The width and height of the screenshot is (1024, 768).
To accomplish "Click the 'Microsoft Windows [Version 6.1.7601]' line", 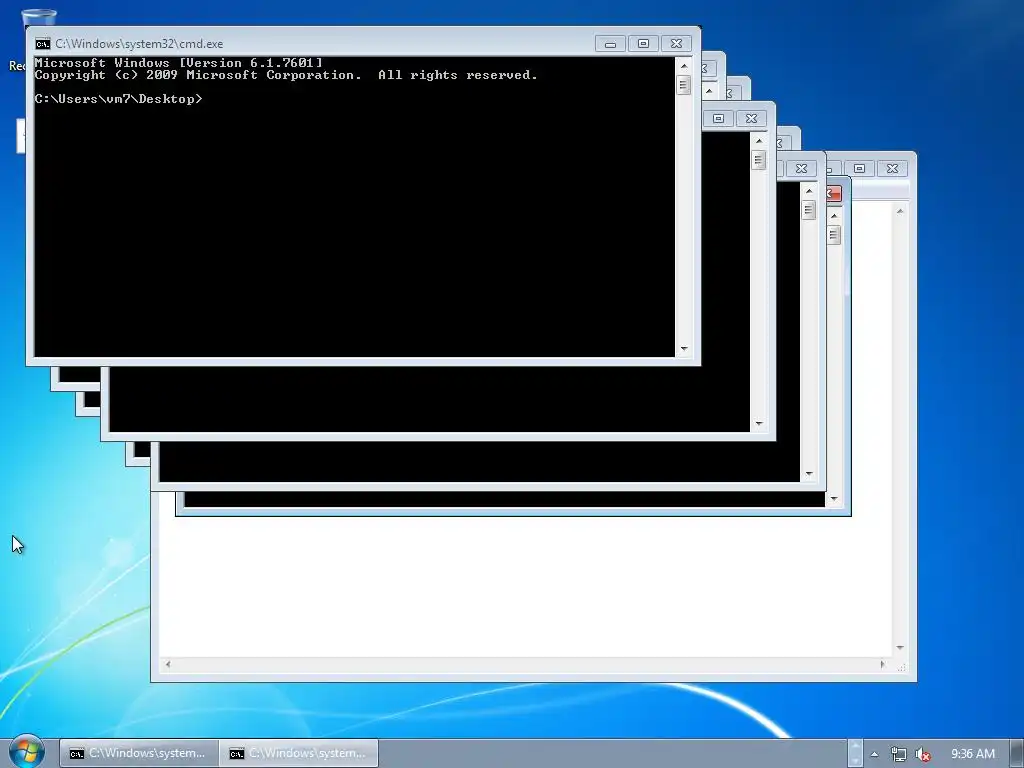I will [178, 63].
